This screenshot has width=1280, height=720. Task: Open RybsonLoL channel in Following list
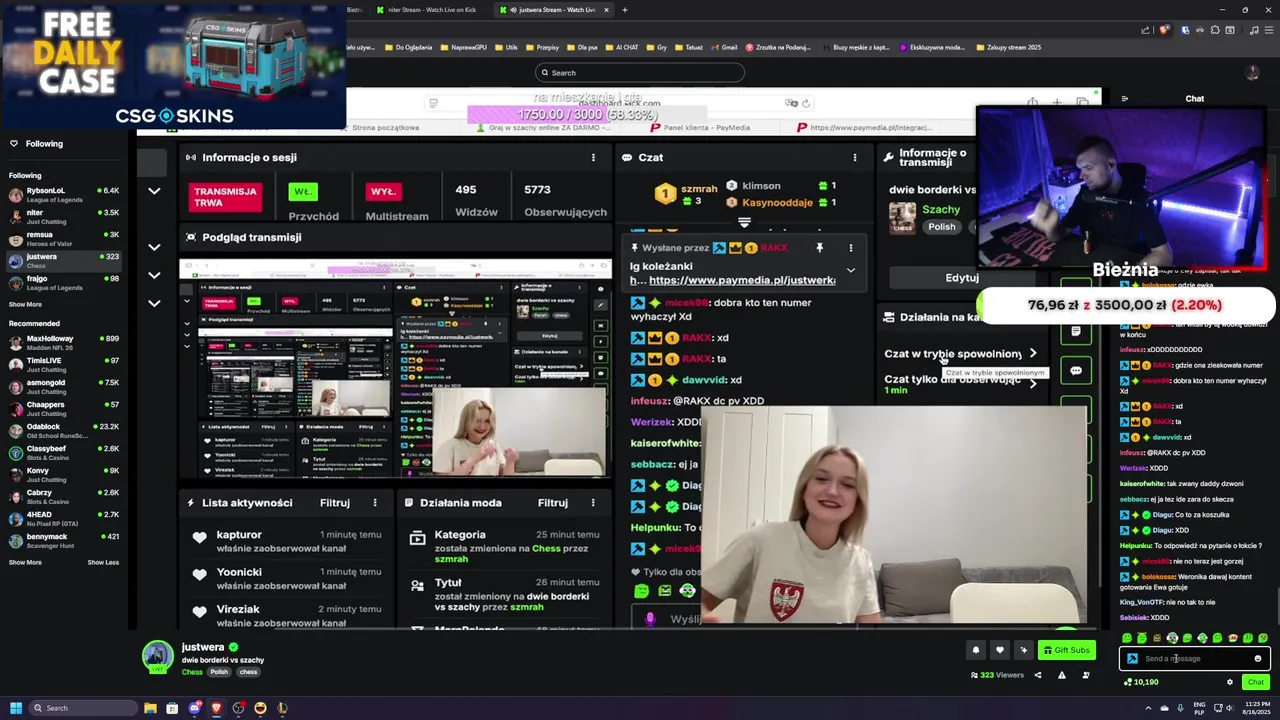click(x=64, y=194)
